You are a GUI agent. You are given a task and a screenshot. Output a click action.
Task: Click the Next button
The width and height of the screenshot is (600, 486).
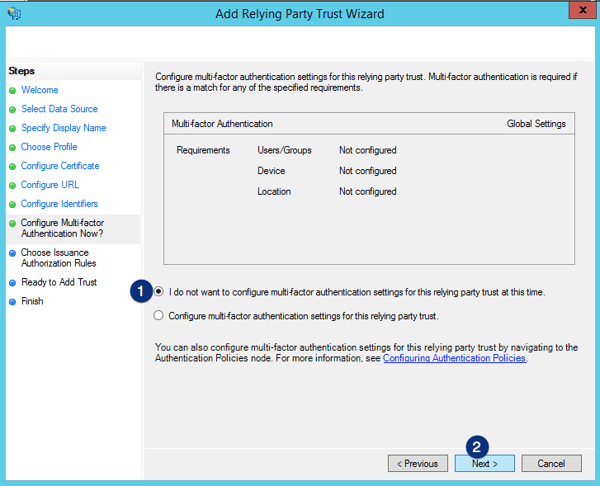484,463
